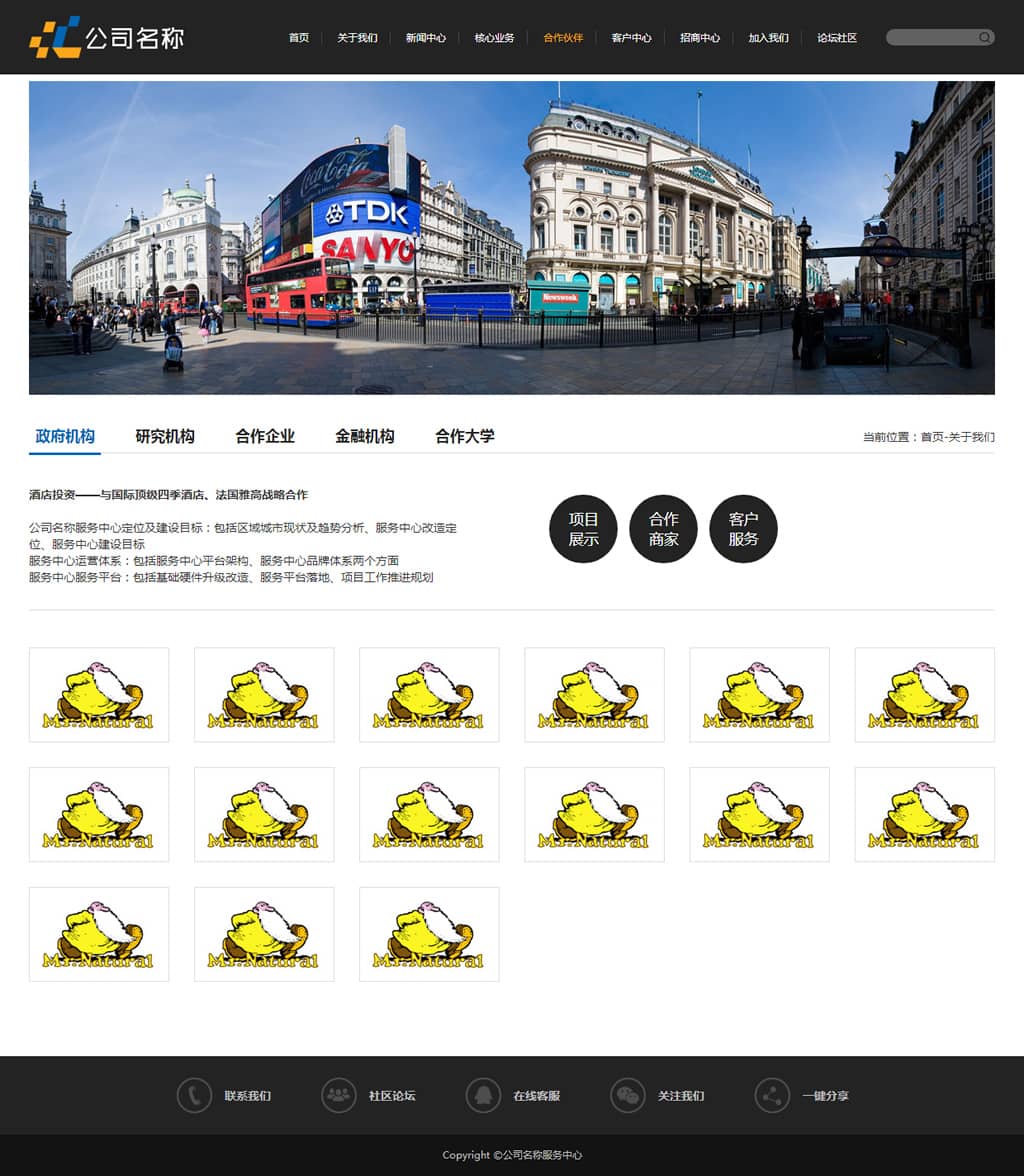Click the first partner logo thumbnail
Image resolution: width=1024 pixels, height=1176 pixels.
[99, 695]
